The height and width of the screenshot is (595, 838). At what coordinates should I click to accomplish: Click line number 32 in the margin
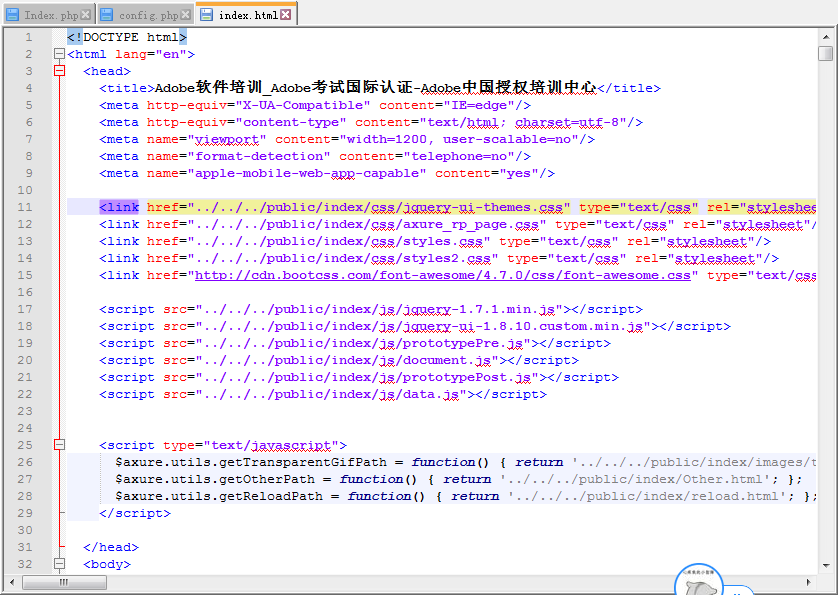click(25, 565)
